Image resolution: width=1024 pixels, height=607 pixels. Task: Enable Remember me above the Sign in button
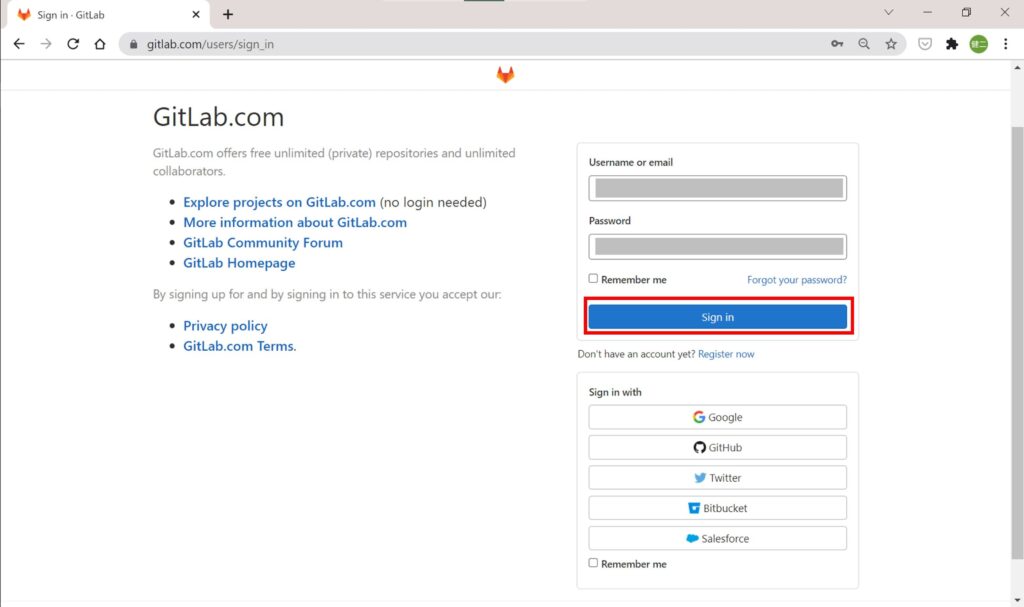(x=593, y=278)
